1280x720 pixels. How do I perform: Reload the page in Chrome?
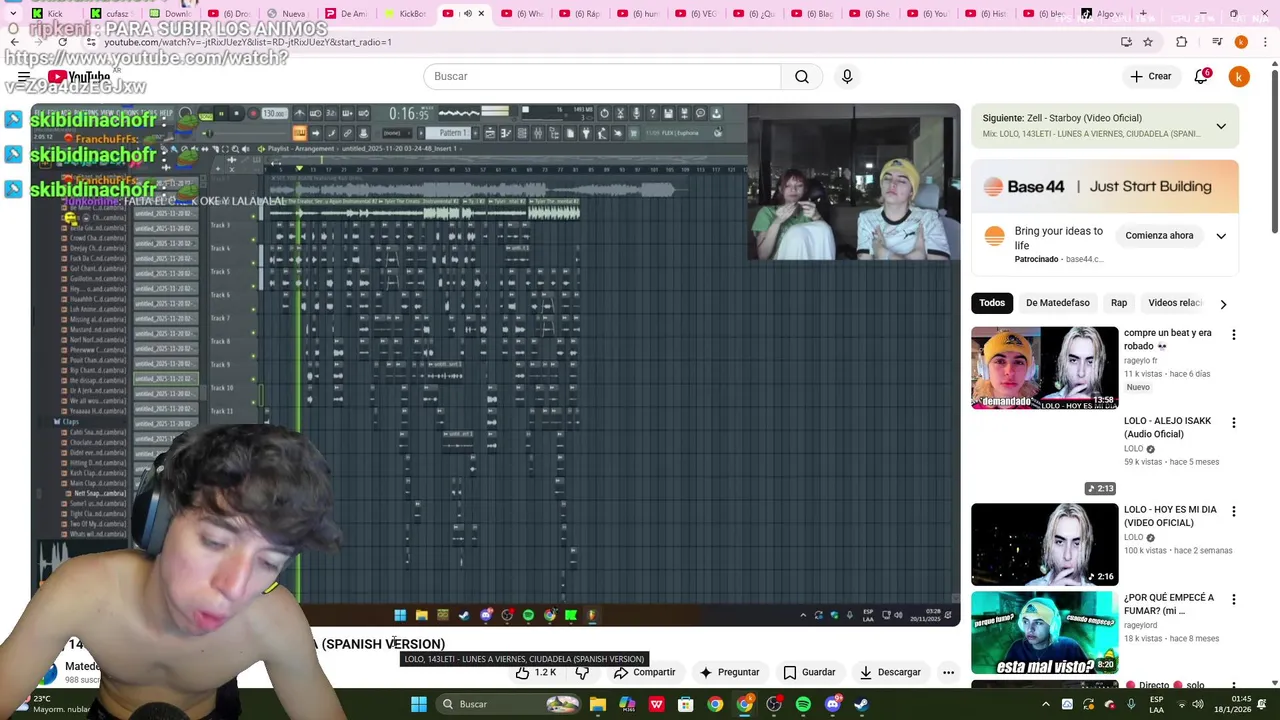pos(62,42)
